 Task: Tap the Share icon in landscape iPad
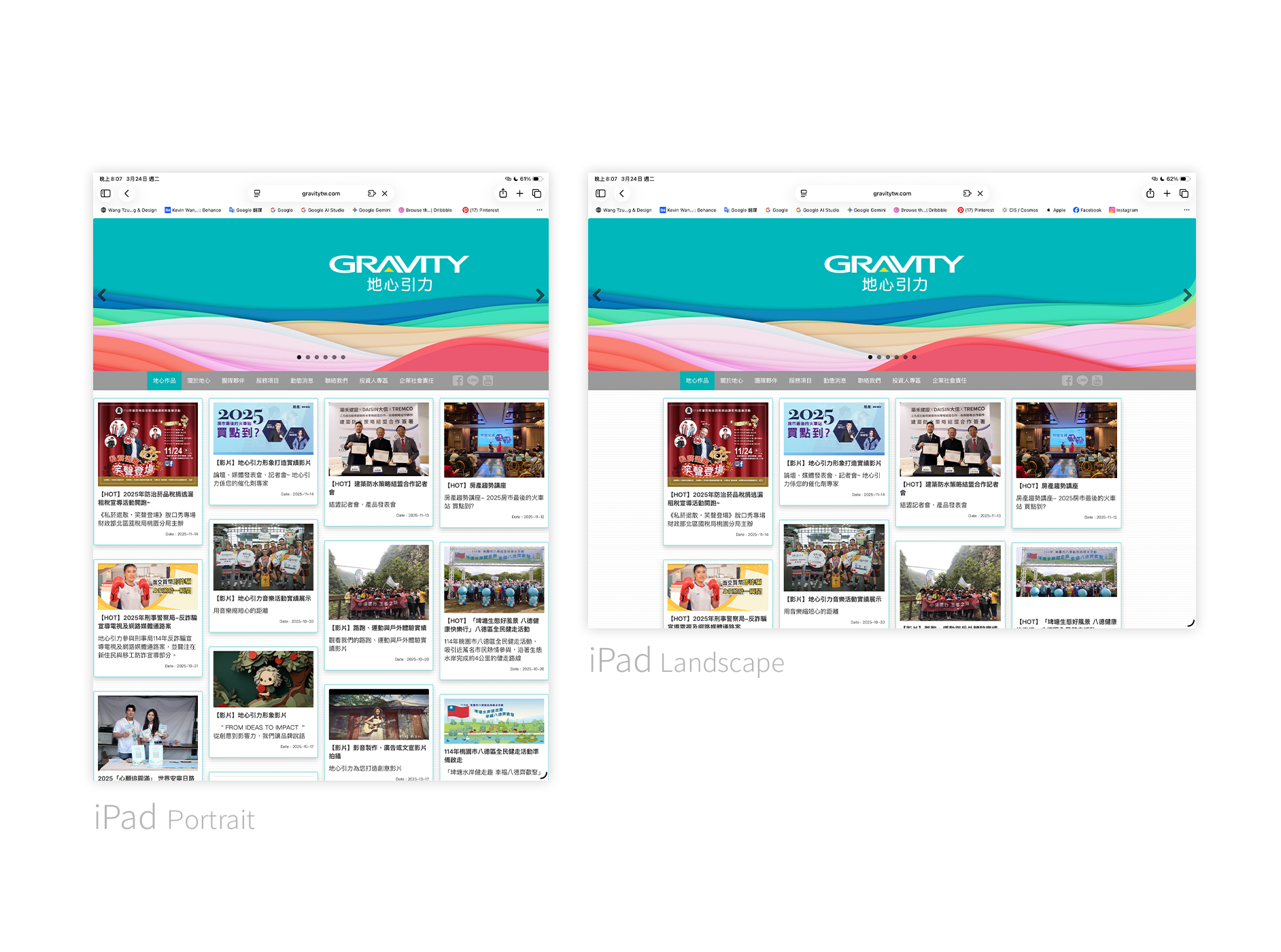pos(1150,194)
